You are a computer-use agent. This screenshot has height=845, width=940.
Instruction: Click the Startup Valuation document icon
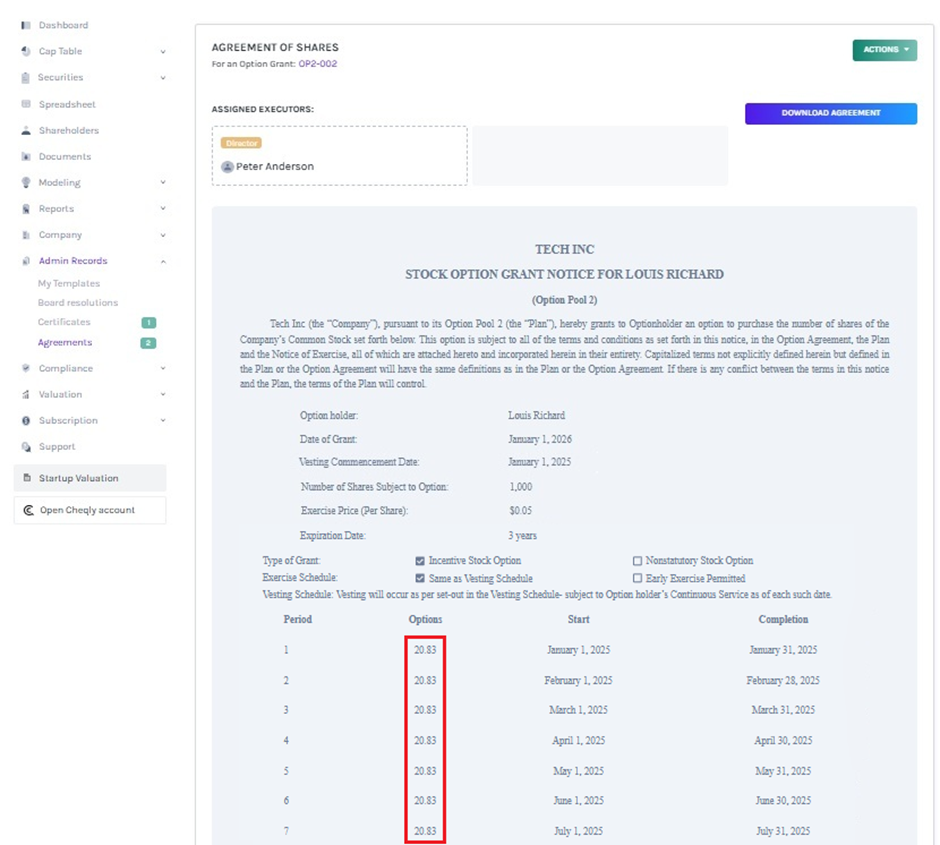coord(27,478)
